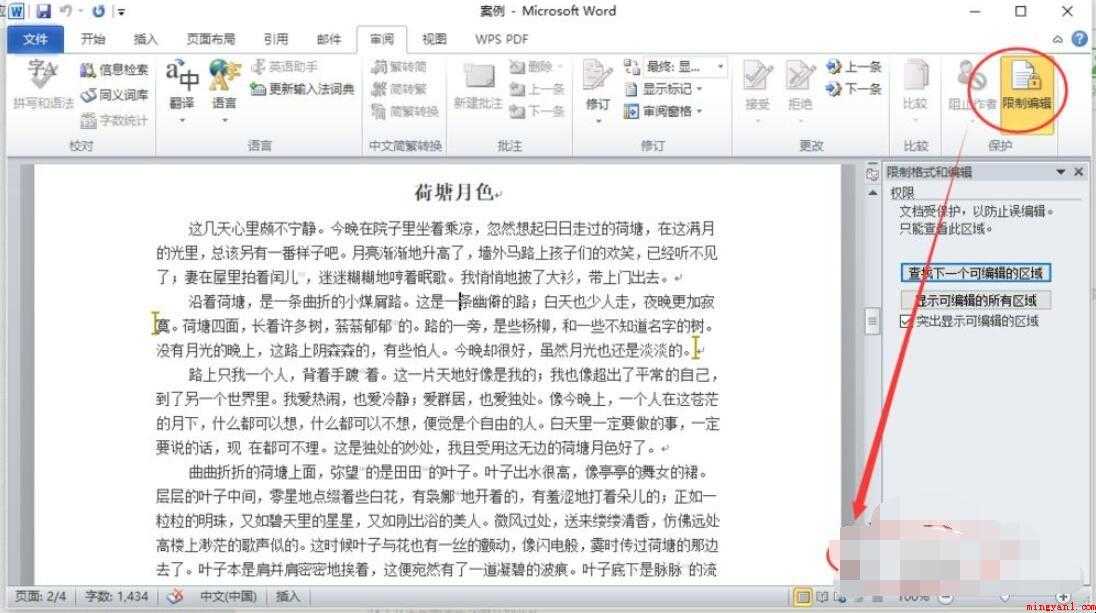Viewport: 1096px width, 613px height.
Task: Click 中文(中国) language in status bar
Action: coord(228,596)
